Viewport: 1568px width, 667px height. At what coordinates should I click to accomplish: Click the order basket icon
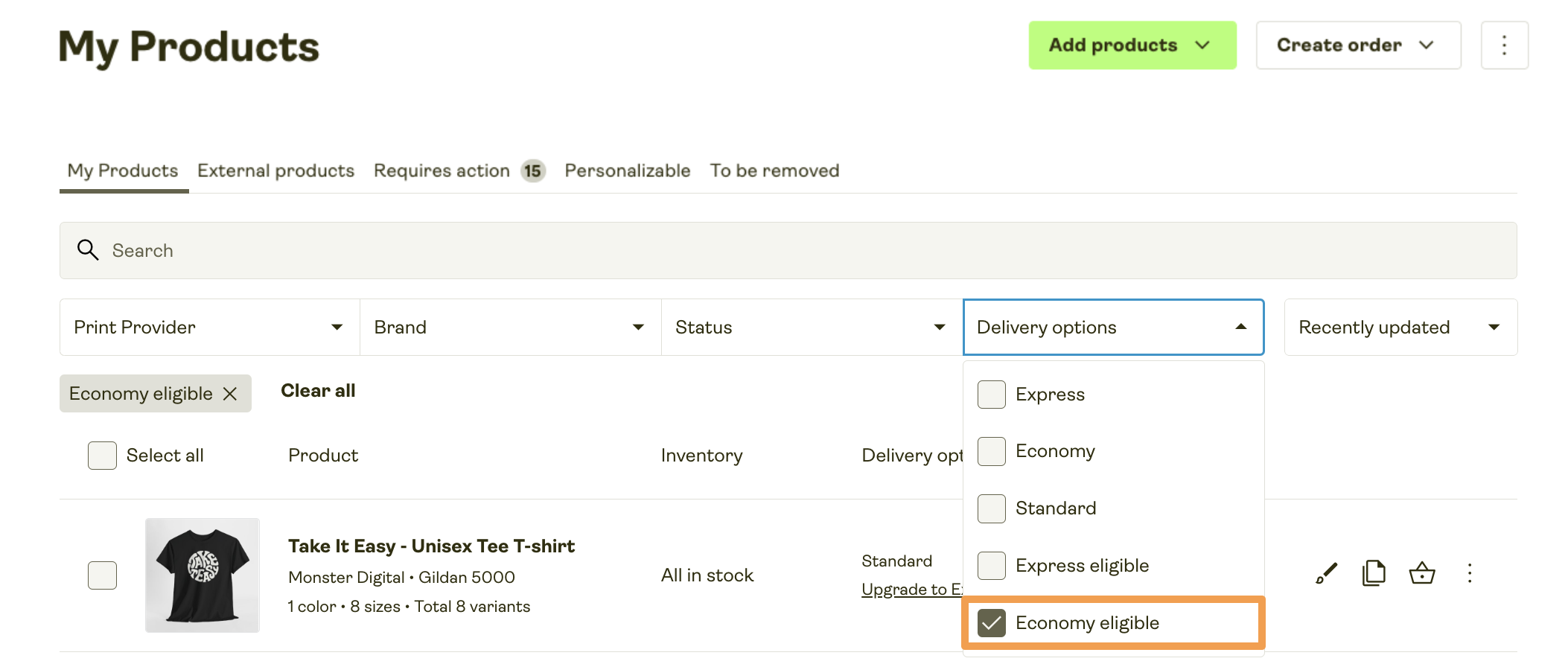click(x=1421, y=573)
